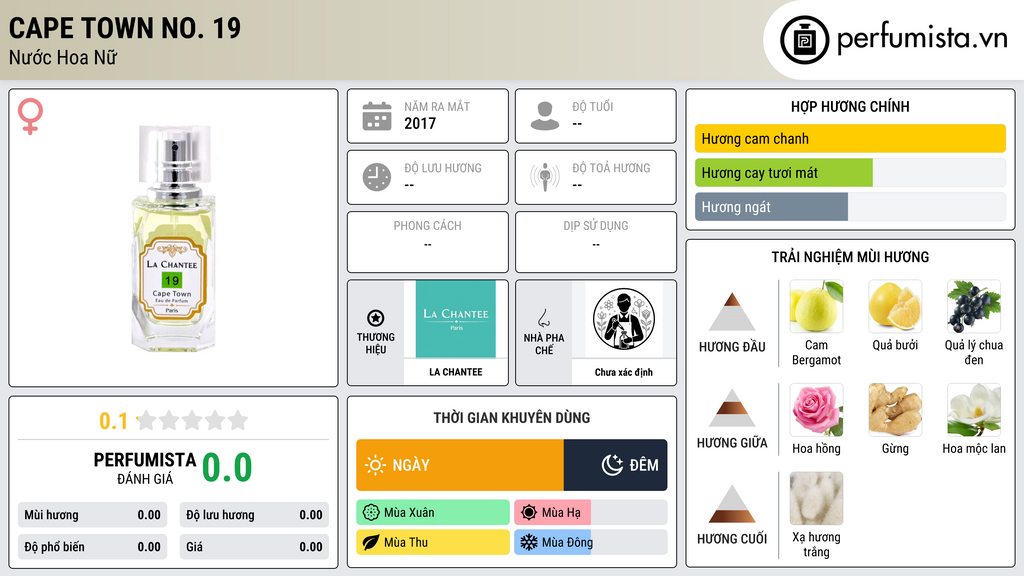Click the perfumista.vn bottle logo icon
The width and height of the screenshot is (1024, 576).
[804, 40]
